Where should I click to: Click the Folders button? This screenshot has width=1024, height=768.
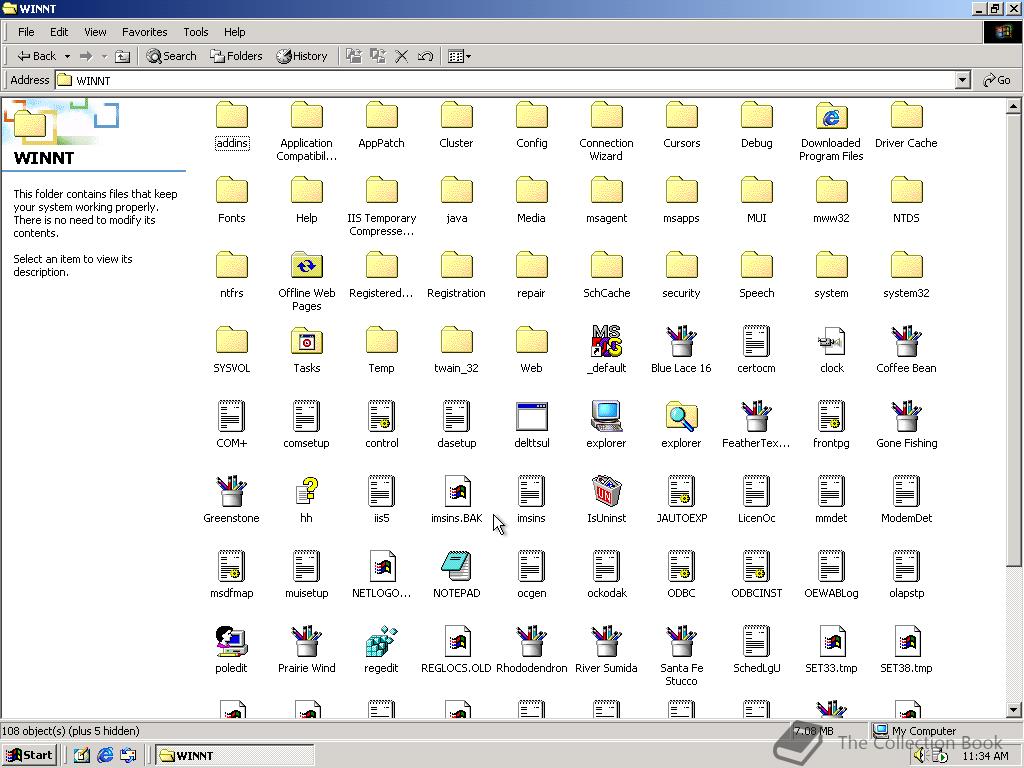236,56
